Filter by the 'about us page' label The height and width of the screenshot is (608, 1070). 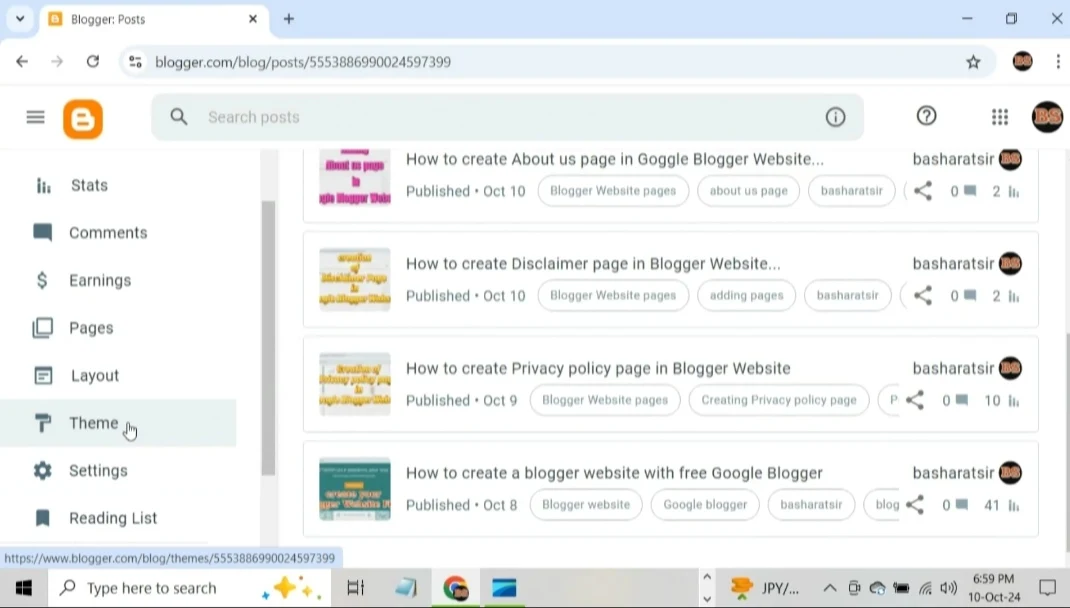point(749,191)
